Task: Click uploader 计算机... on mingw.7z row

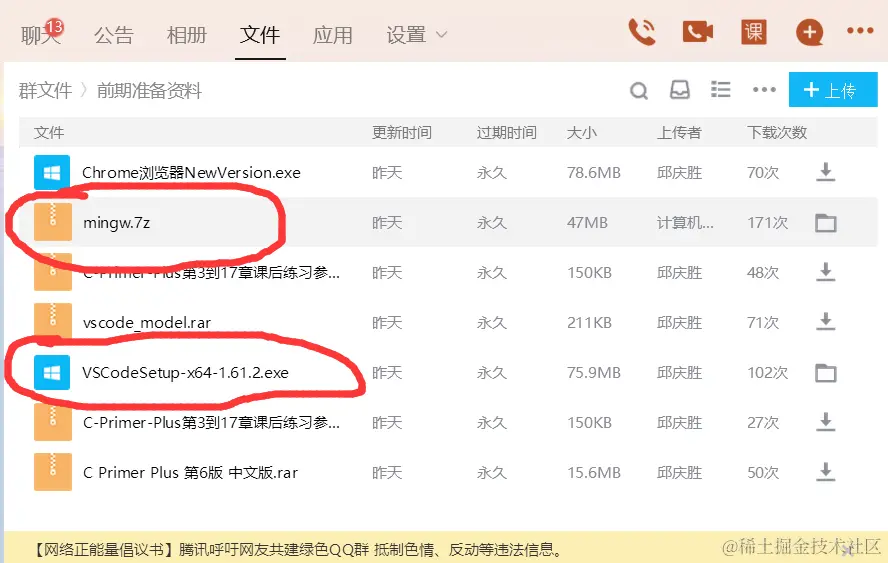Action: (x=685, y=223)
